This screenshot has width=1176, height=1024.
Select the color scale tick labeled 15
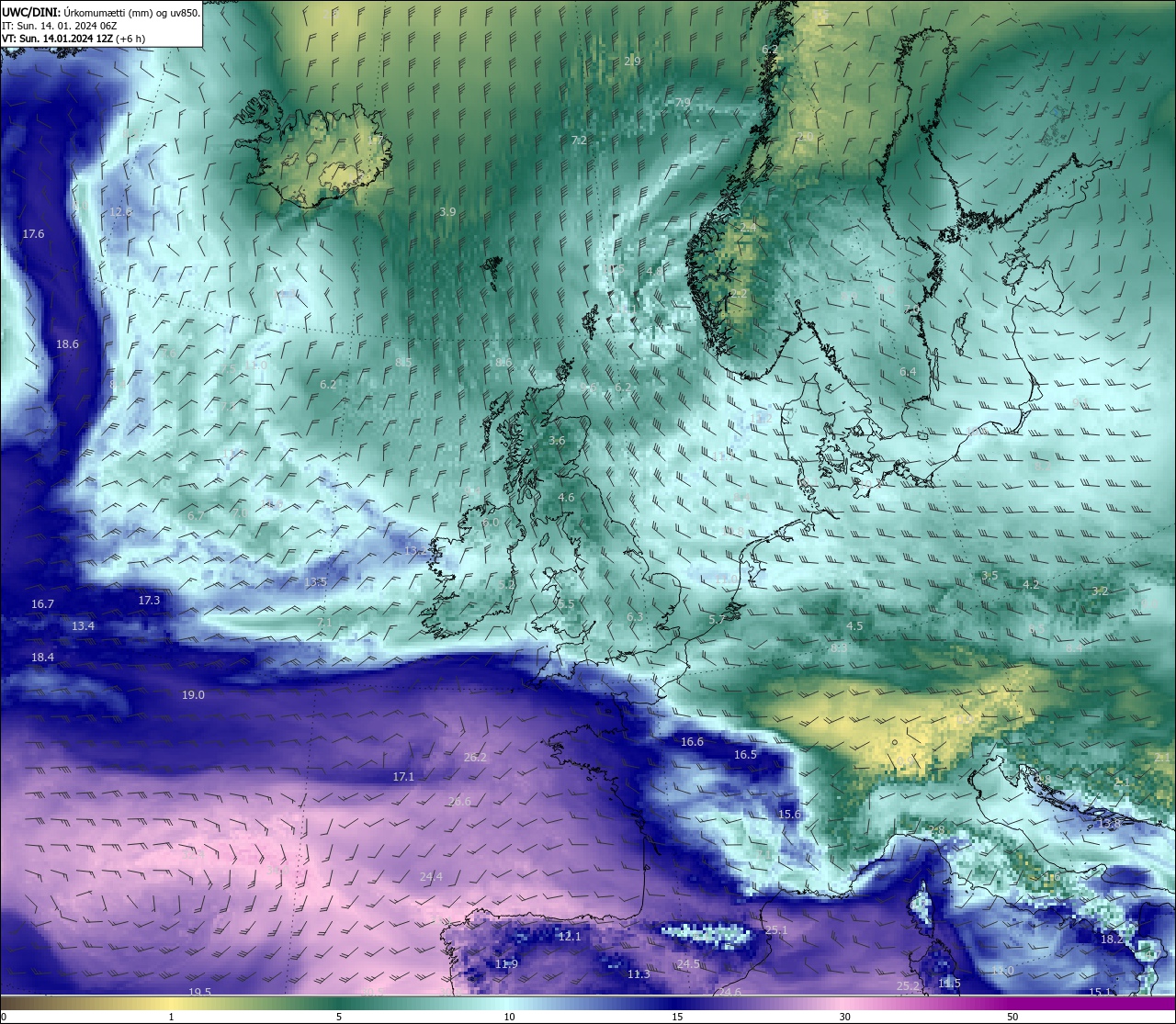[677, 1017]
